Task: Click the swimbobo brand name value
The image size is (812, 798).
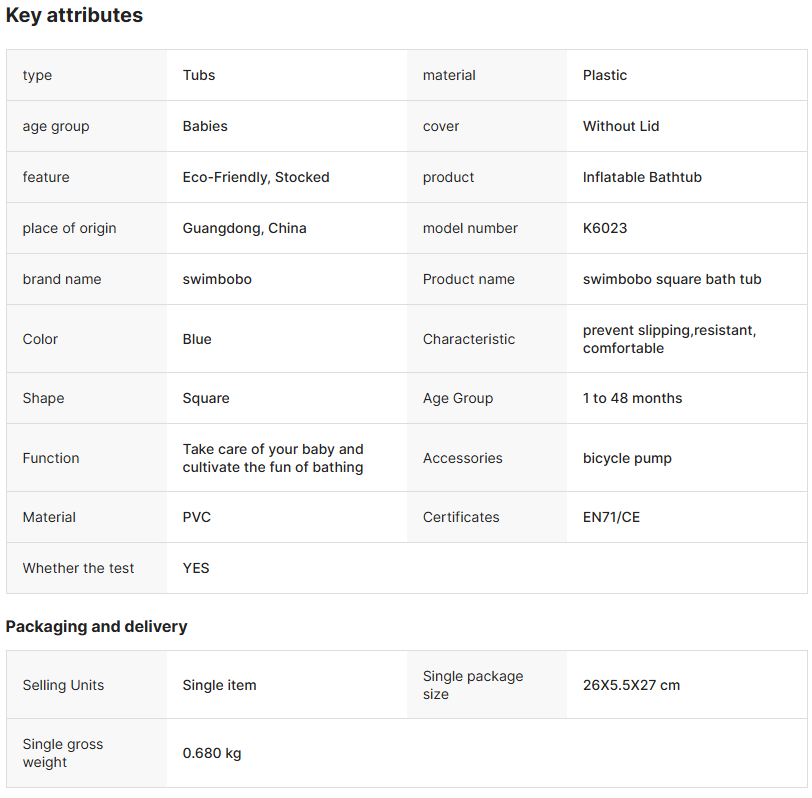Action: point(217,279)
